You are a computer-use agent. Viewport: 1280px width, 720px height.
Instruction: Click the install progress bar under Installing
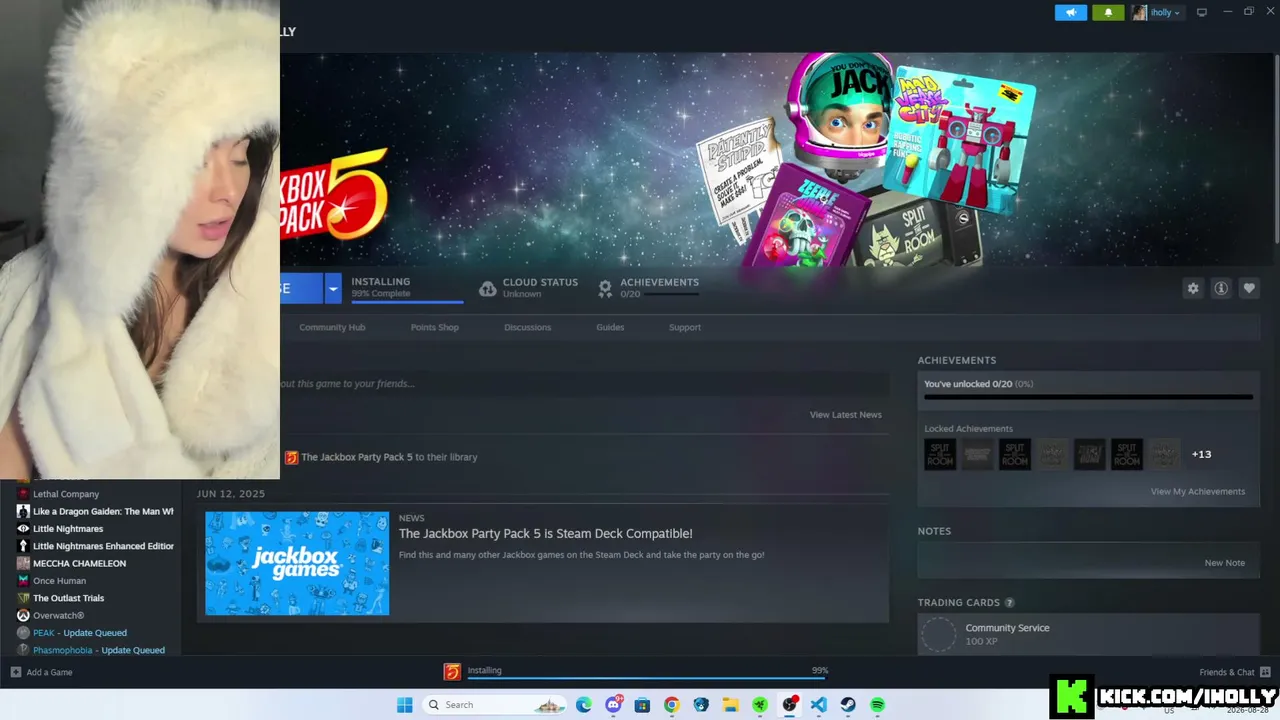coord(407,300)
